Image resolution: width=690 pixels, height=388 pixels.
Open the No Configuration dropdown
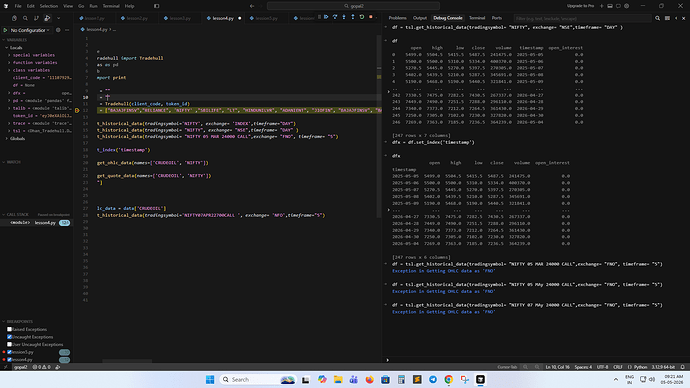pyautogui.click(x=29, y=30)
